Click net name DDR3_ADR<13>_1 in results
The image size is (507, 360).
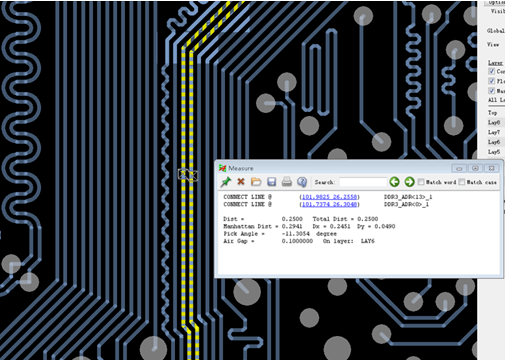pos(408,197)
